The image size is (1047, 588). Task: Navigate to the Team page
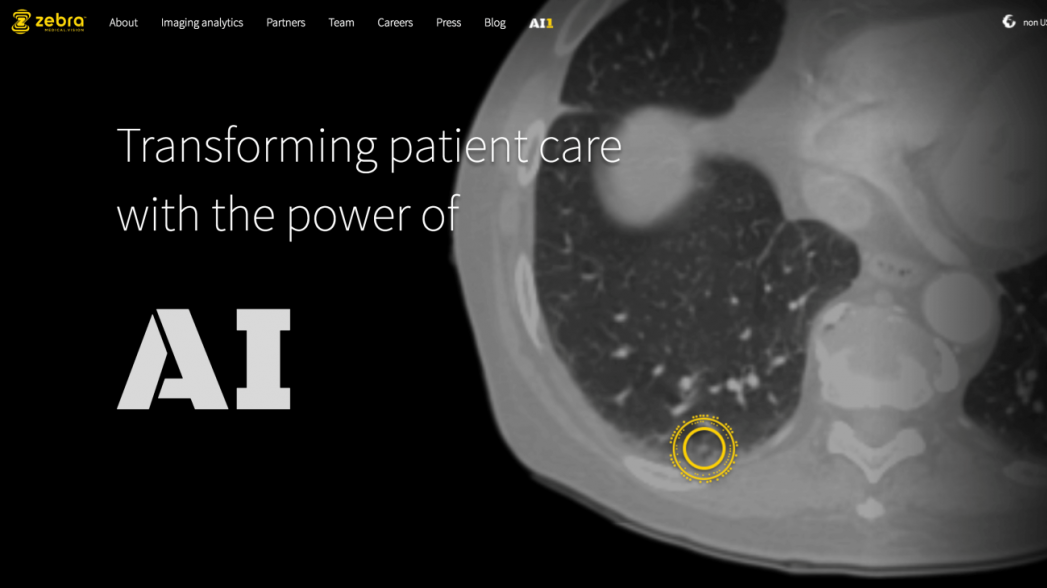[341, 23]
